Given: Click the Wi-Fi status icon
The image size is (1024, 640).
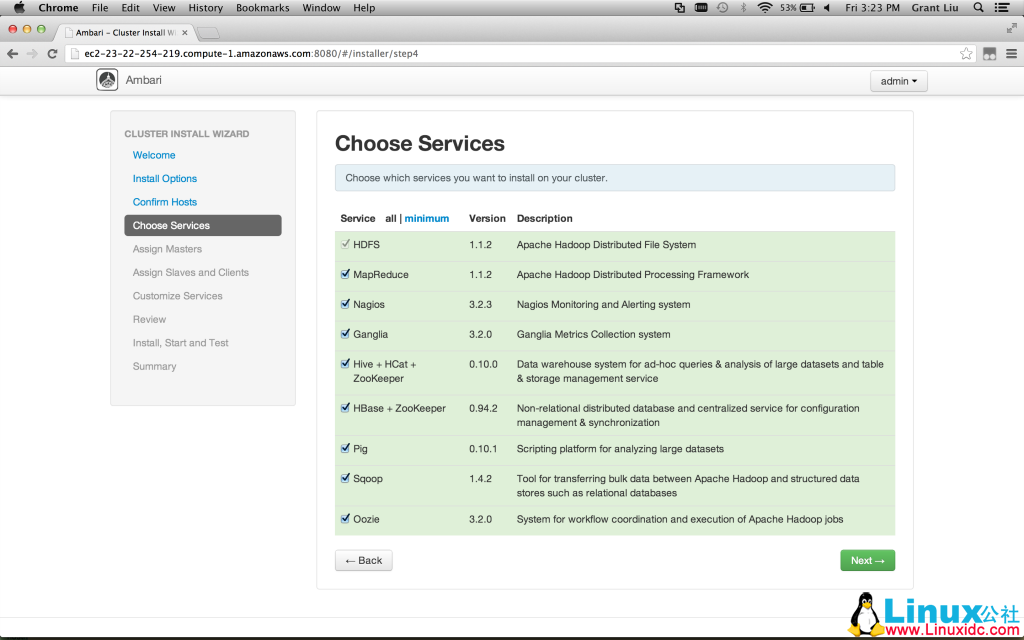Looking at the screenshot, I should tap(765, 8).
